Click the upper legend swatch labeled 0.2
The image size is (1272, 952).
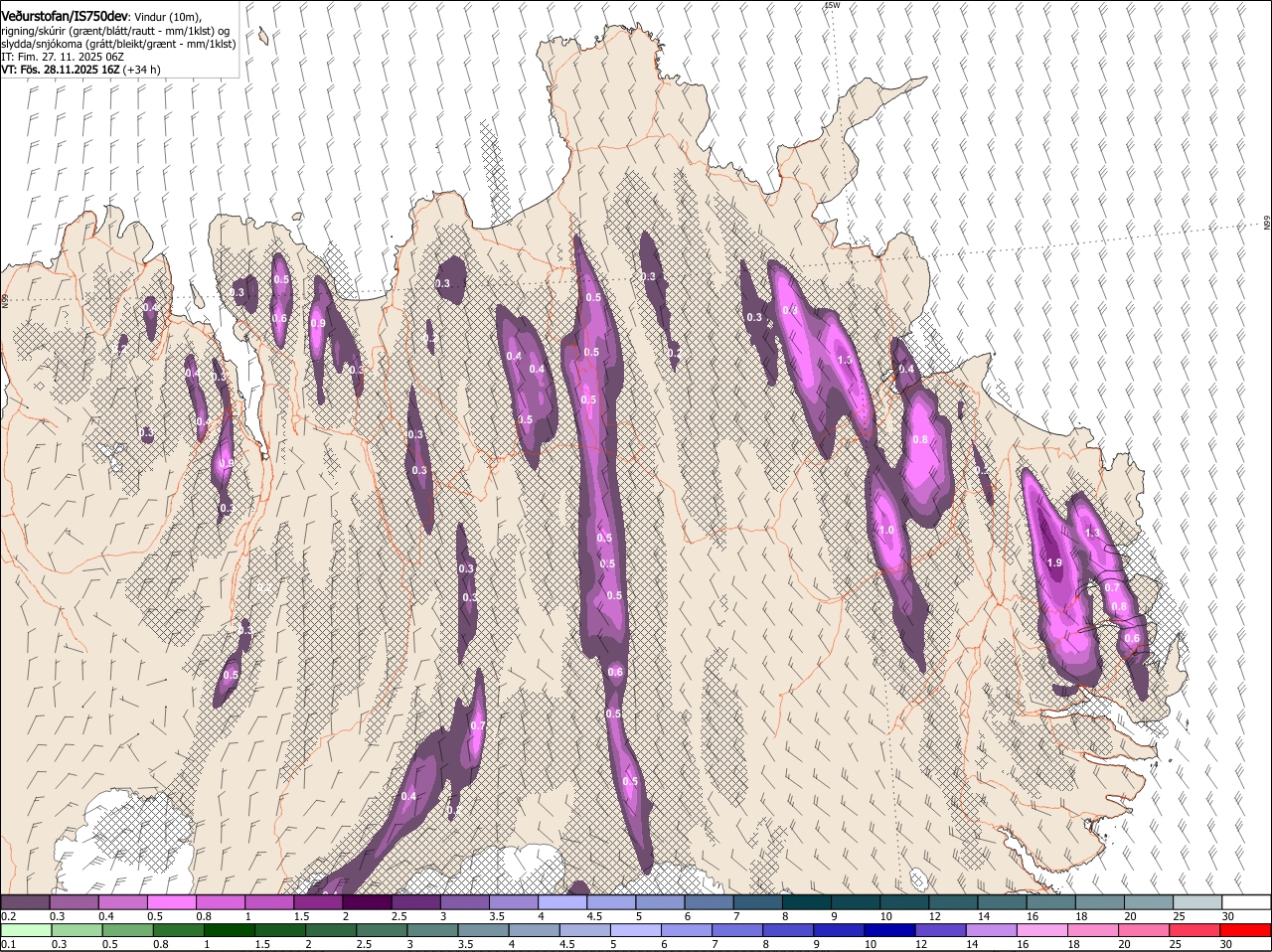click(25, 901)
